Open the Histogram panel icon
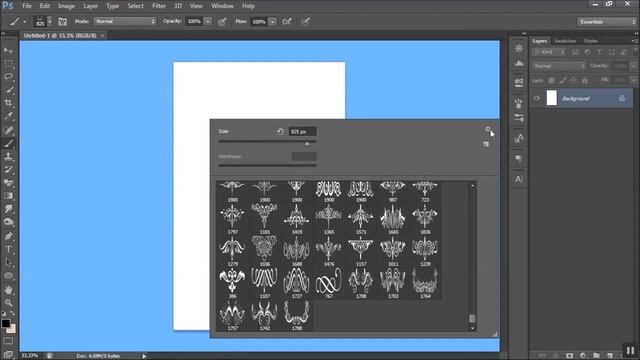Viewport: 640px width, 360px height. (x=519, y=63)
